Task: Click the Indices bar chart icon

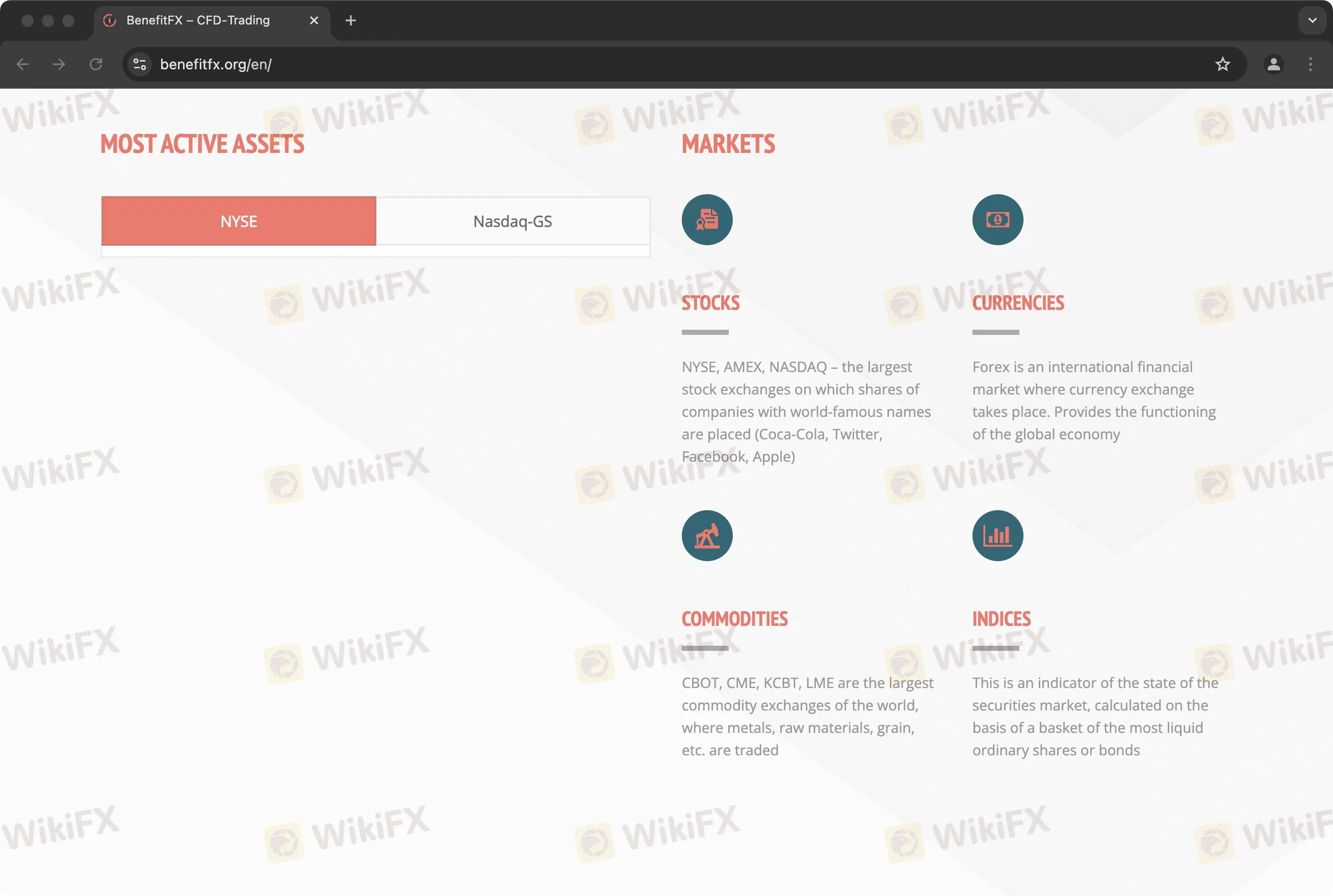Action: coord(997,535)
